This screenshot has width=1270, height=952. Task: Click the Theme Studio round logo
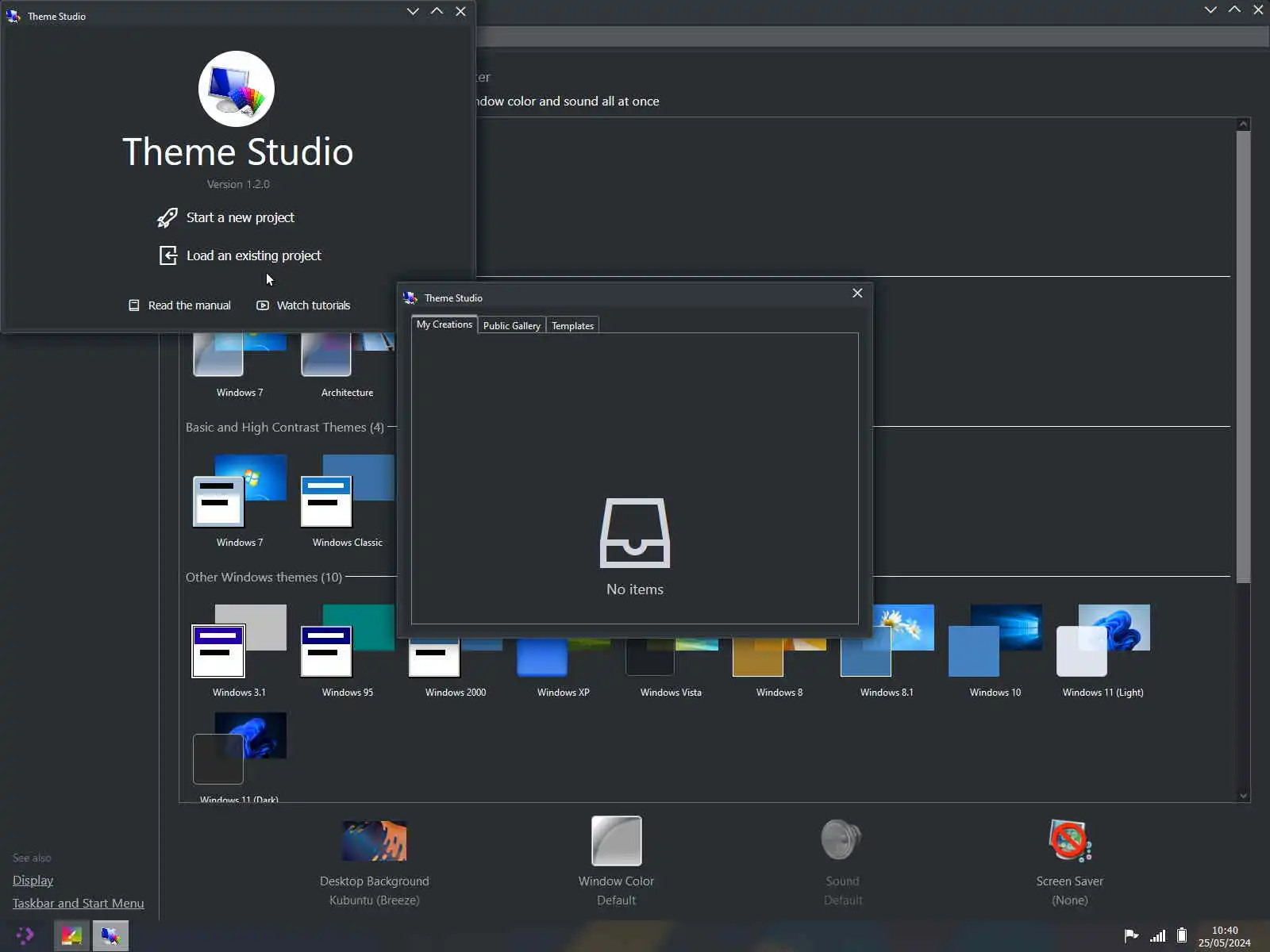(237, 89)
